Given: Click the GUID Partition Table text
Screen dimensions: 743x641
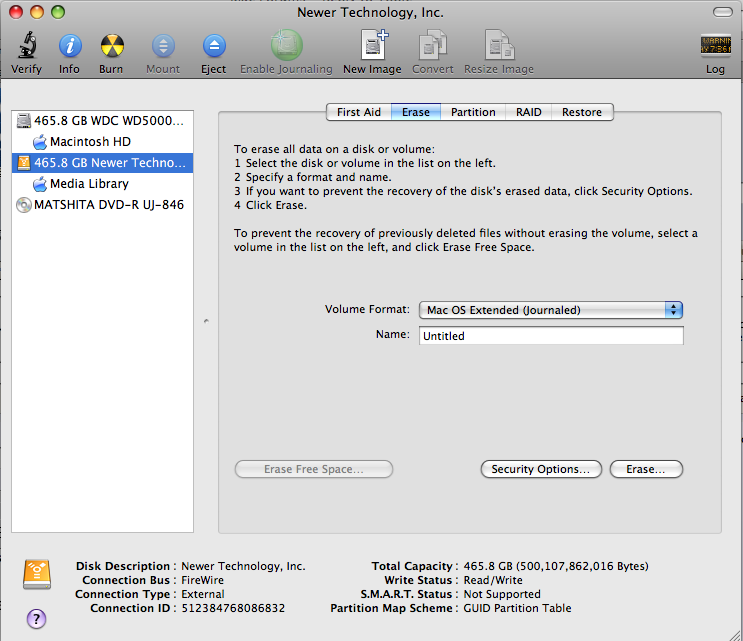Looking at the screenshot, I should pyautogui.click(x=517, y=608).
